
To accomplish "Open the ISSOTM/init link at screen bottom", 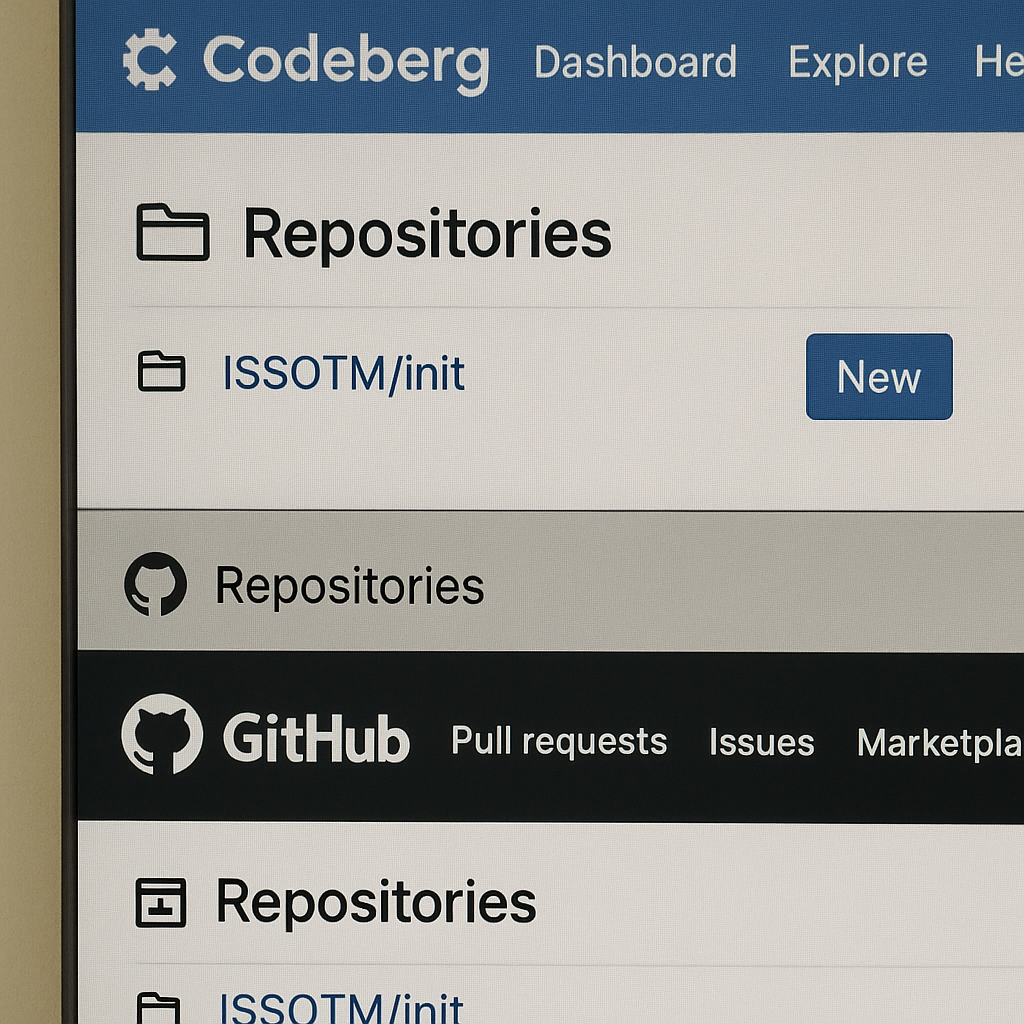I will [x=341, y=1008].
